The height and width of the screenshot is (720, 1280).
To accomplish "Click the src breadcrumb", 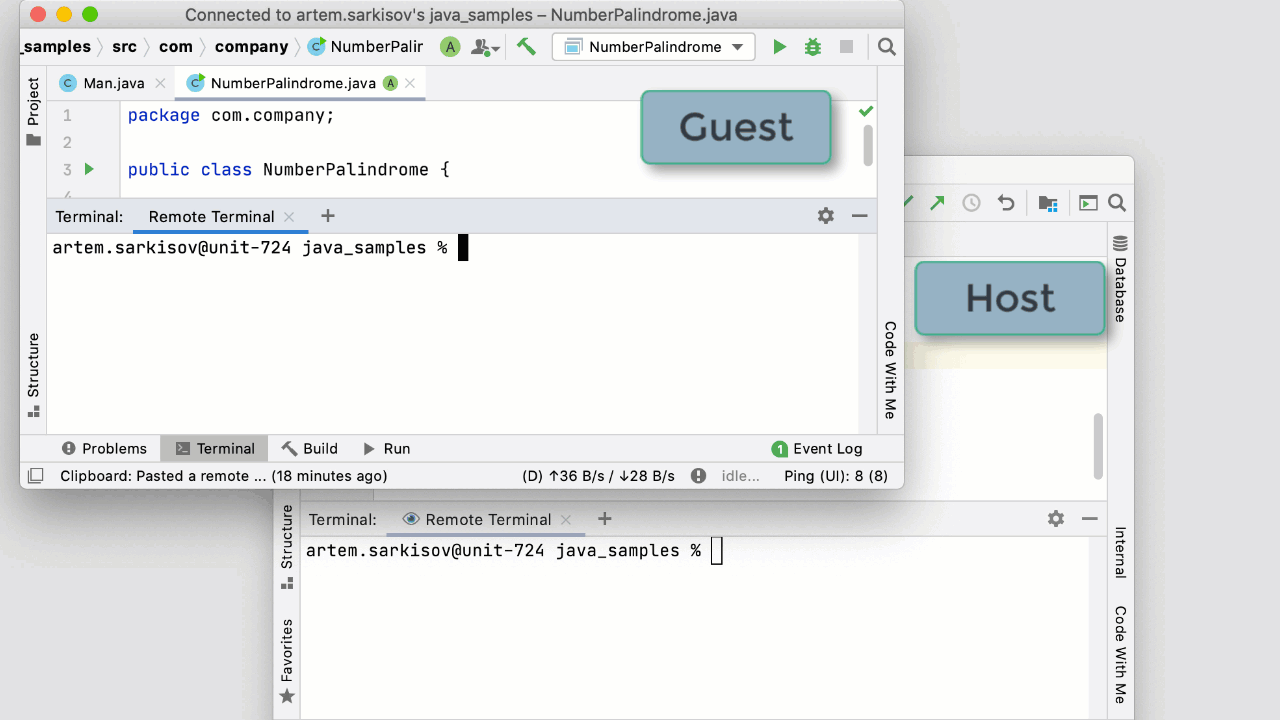I will click(124, 47).
